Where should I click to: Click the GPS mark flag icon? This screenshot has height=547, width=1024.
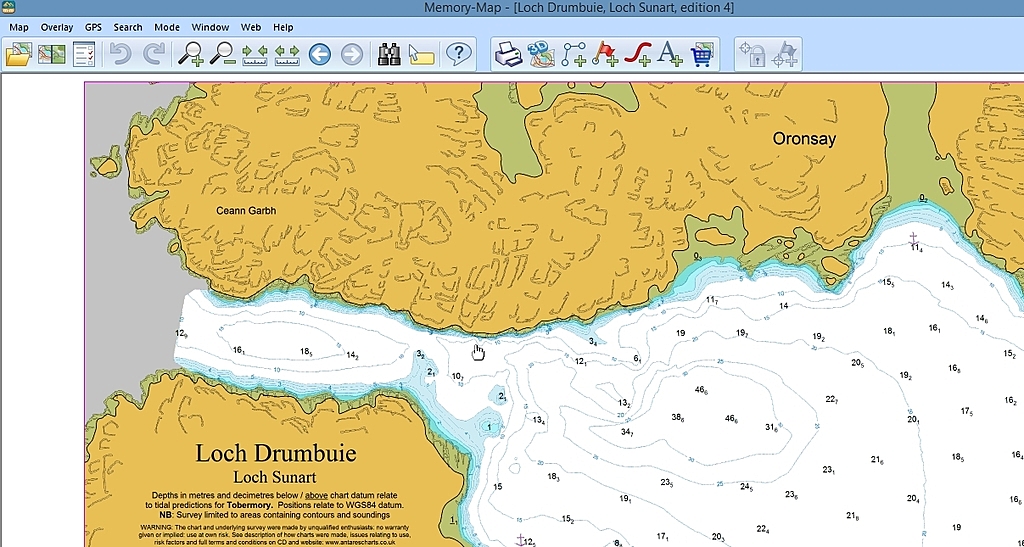pos(784,54)
